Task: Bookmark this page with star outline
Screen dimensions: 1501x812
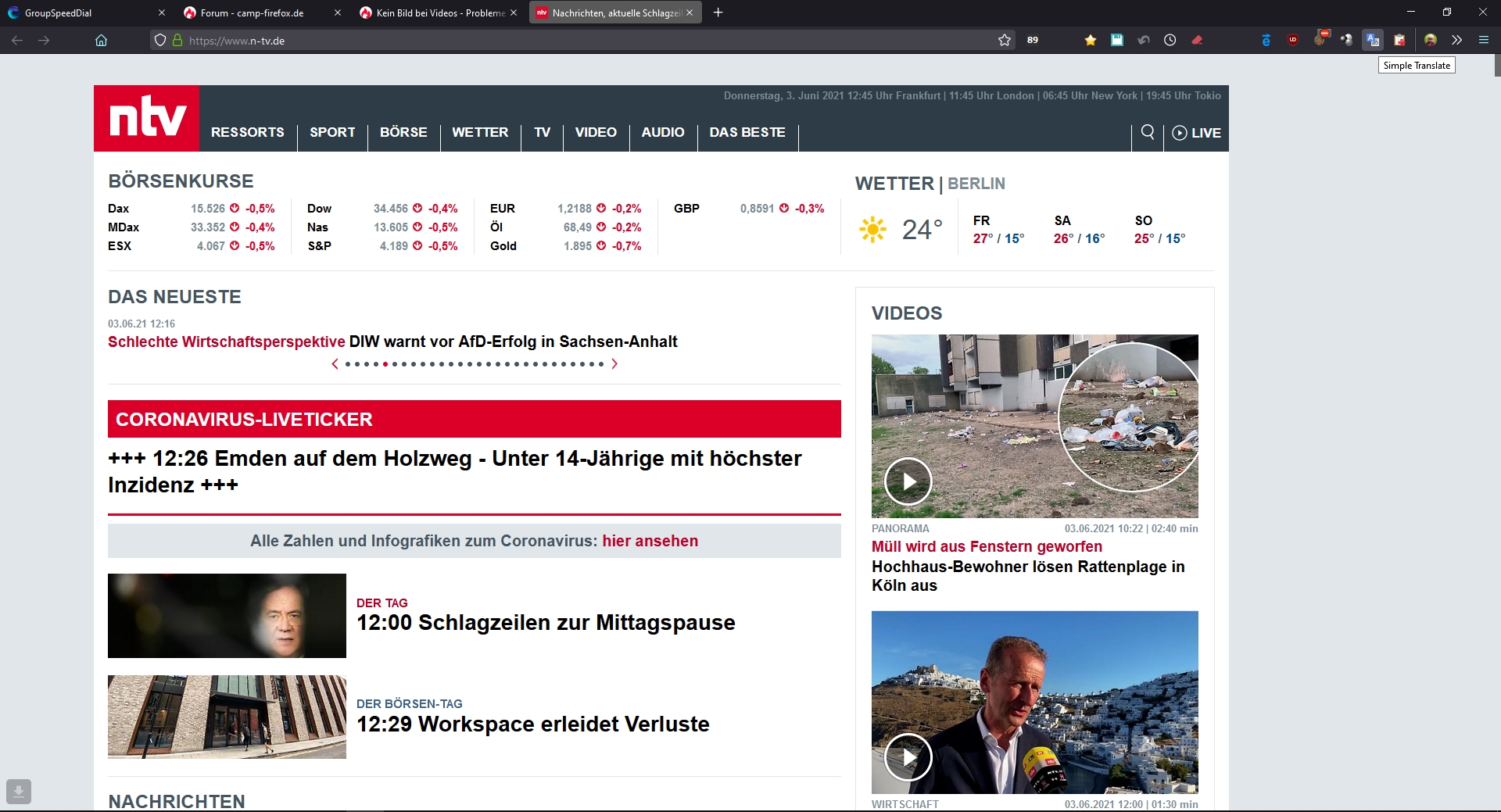Action: tap(1005, 40)
